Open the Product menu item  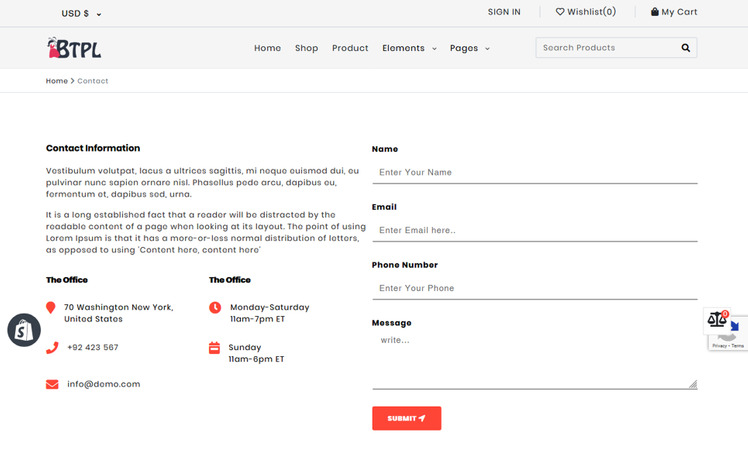tap(350, 48)
